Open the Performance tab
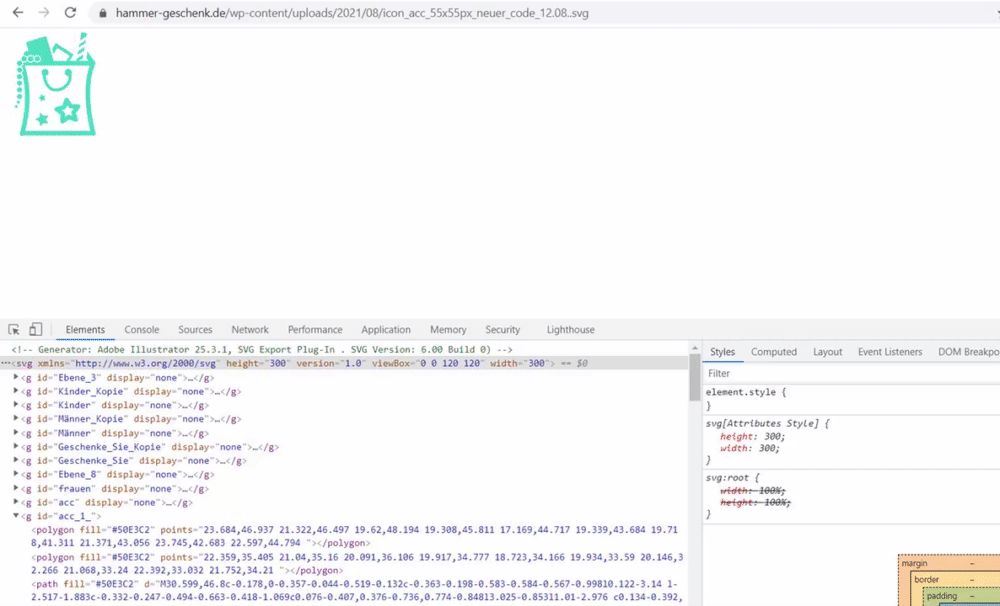 (x=315, y=330)
